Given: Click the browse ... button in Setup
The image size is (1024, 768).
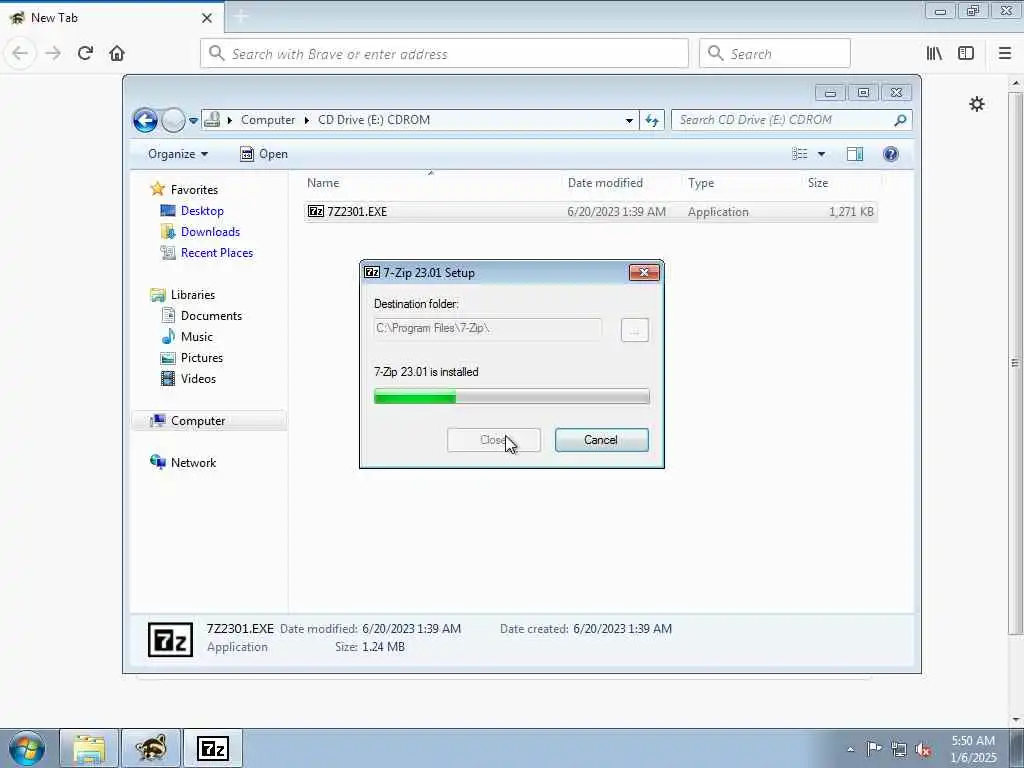Looking at the screenshot, I should pos(634,330).
